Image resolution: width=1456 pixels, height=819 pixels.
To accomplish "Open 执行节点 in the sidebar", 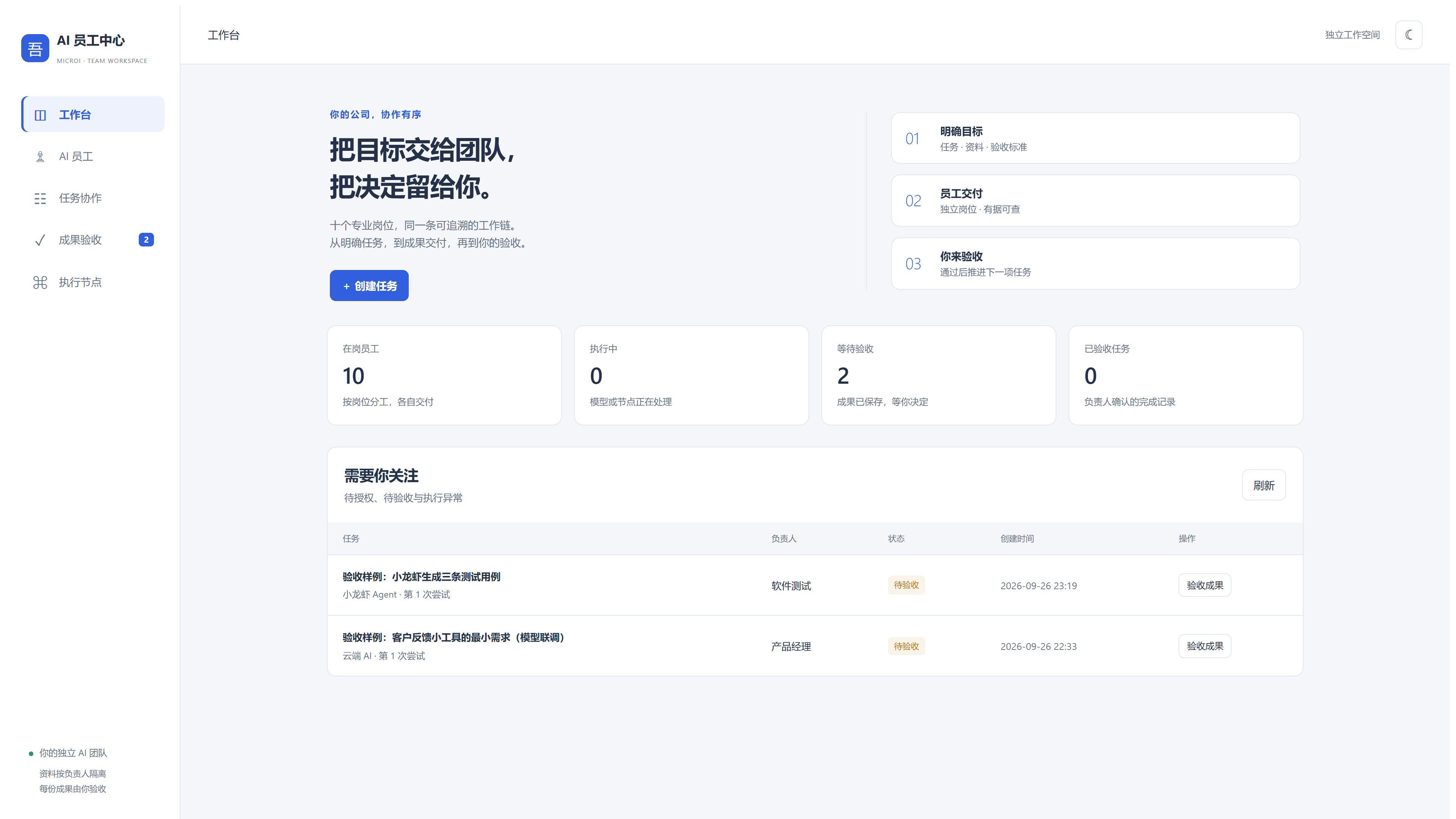I will tap(93, 282).
